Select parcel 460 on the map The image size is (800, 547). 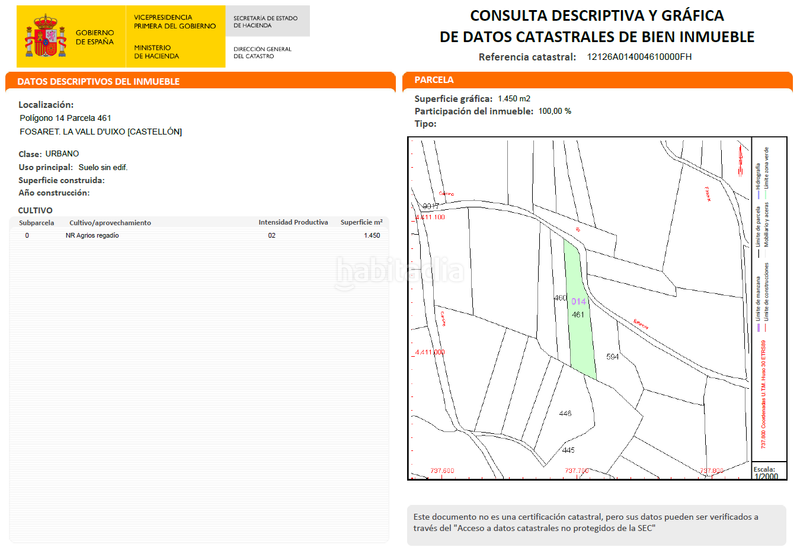pyautogui.click(x=560, y=298)
